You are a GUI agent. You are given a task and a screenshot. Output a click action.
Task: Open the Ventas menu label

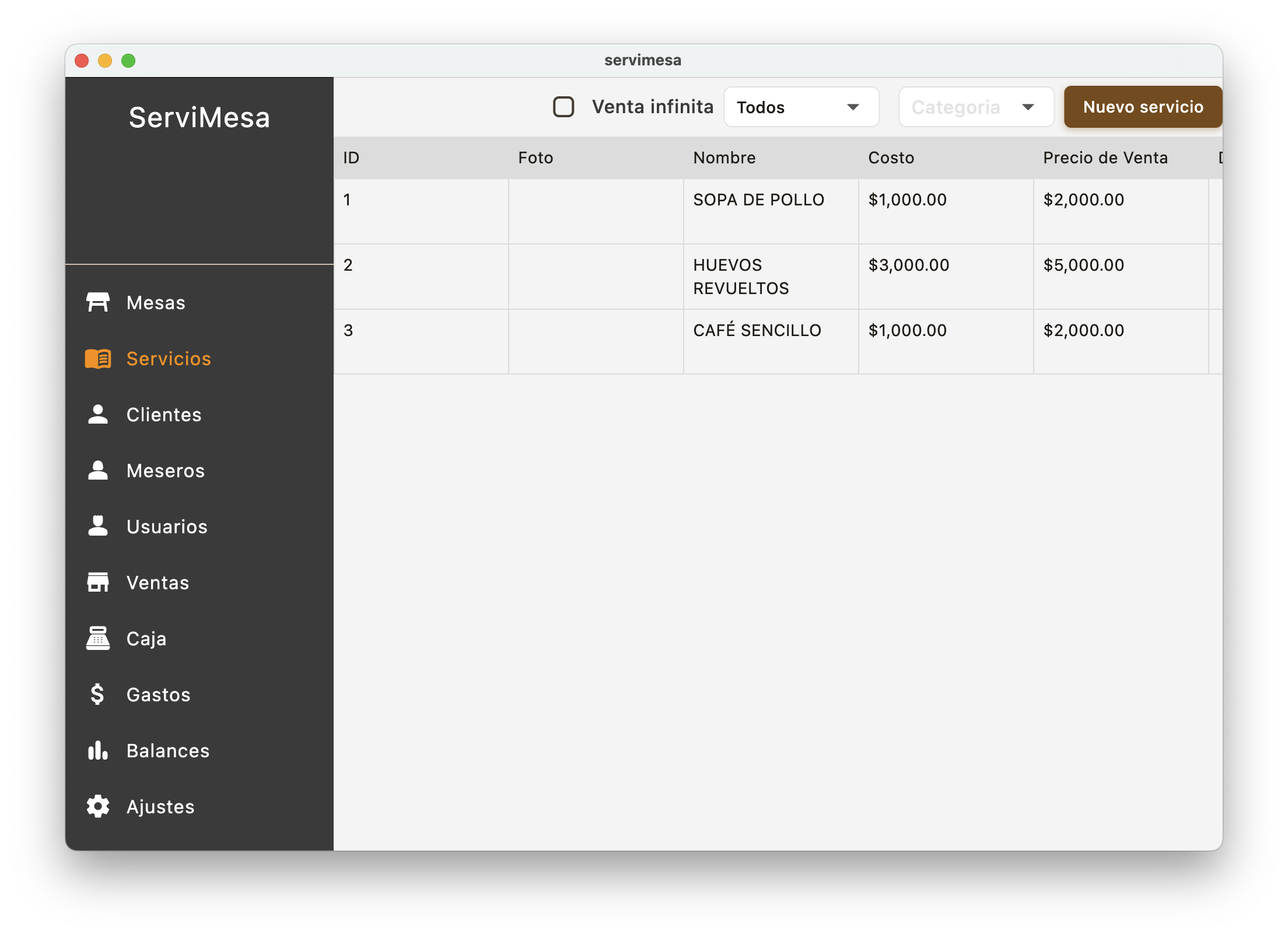click(x=157, y=582)
